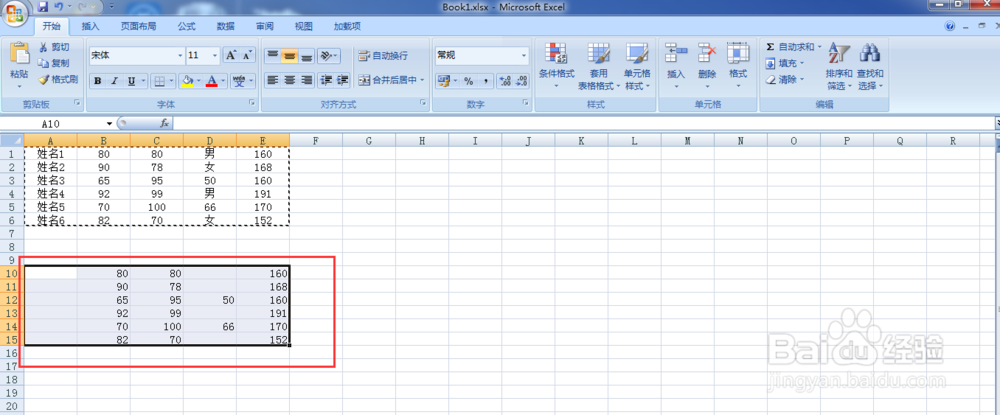Toggle top vertical alignment
This screenshot has height=415, width=1000.
click(x=272, y=55)
